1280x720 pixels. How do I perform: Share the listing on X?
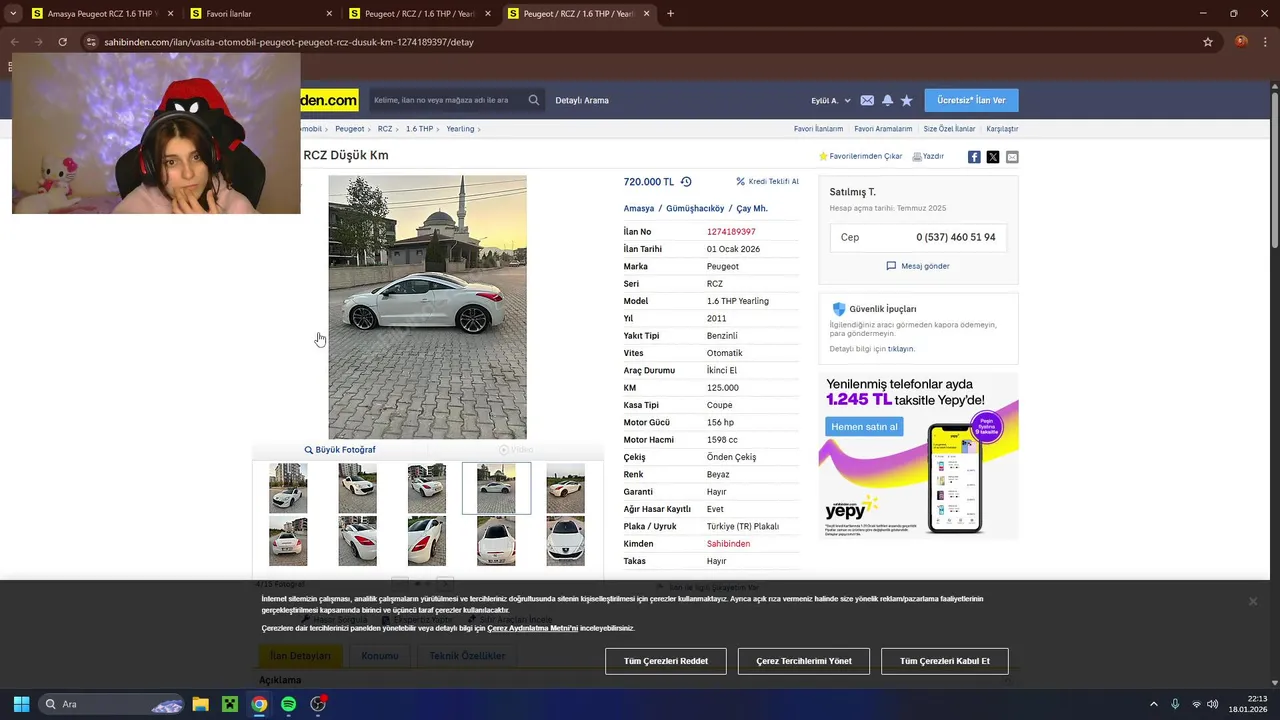click(993, 157)
